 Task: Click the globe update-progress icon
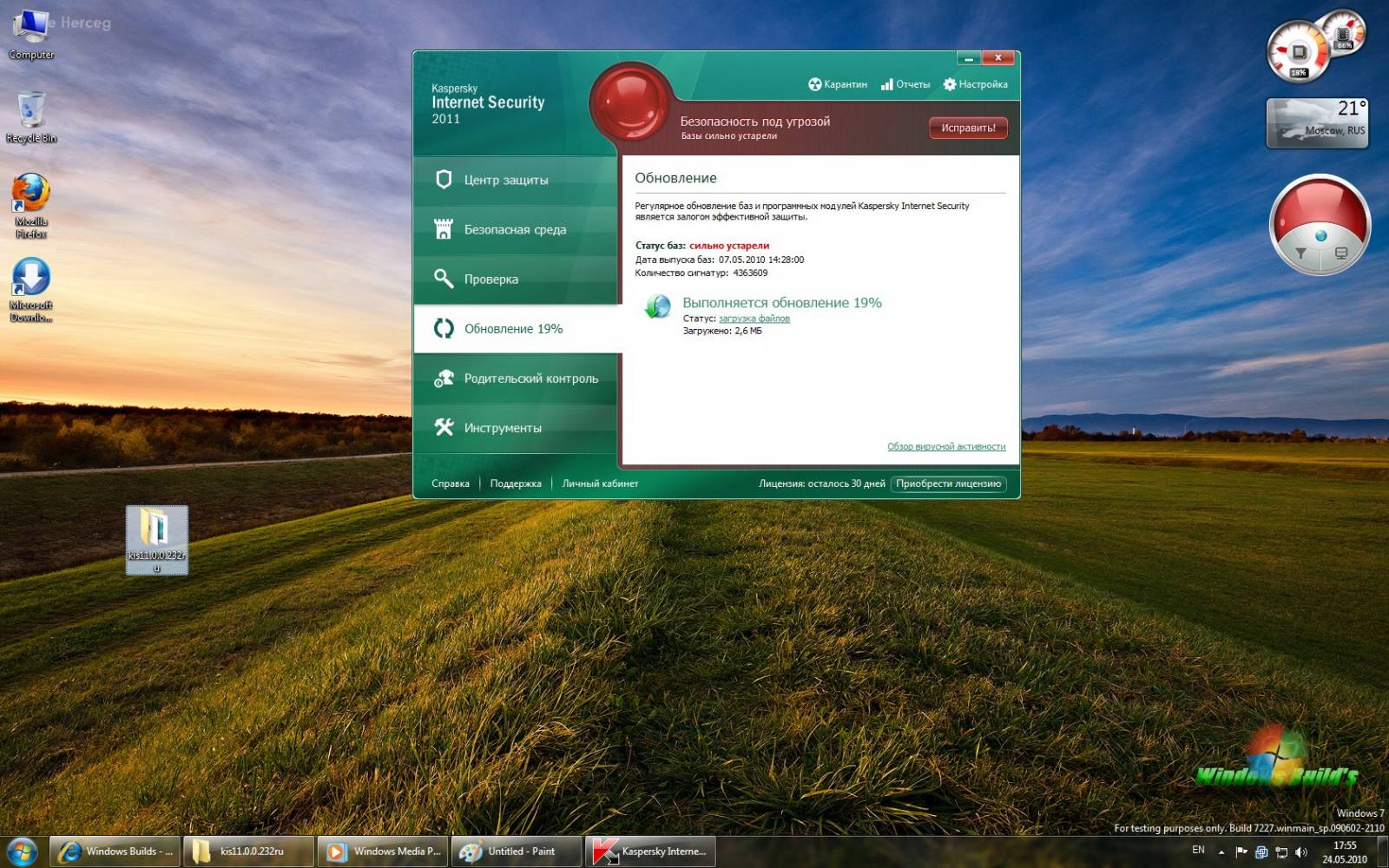(x=658, y=306)
